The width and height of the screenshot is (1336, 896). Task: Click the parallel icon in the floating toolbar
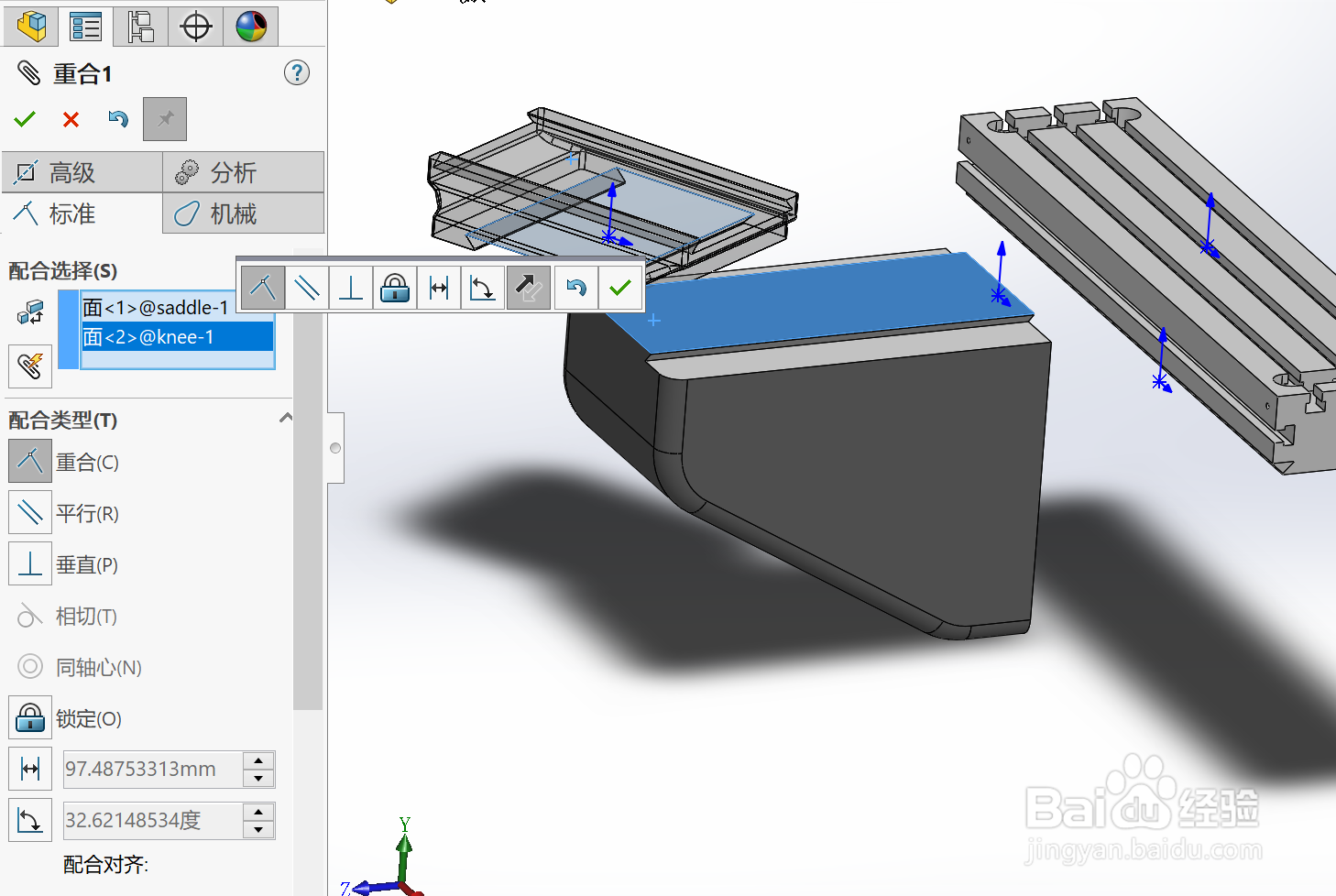pos(307,289)
